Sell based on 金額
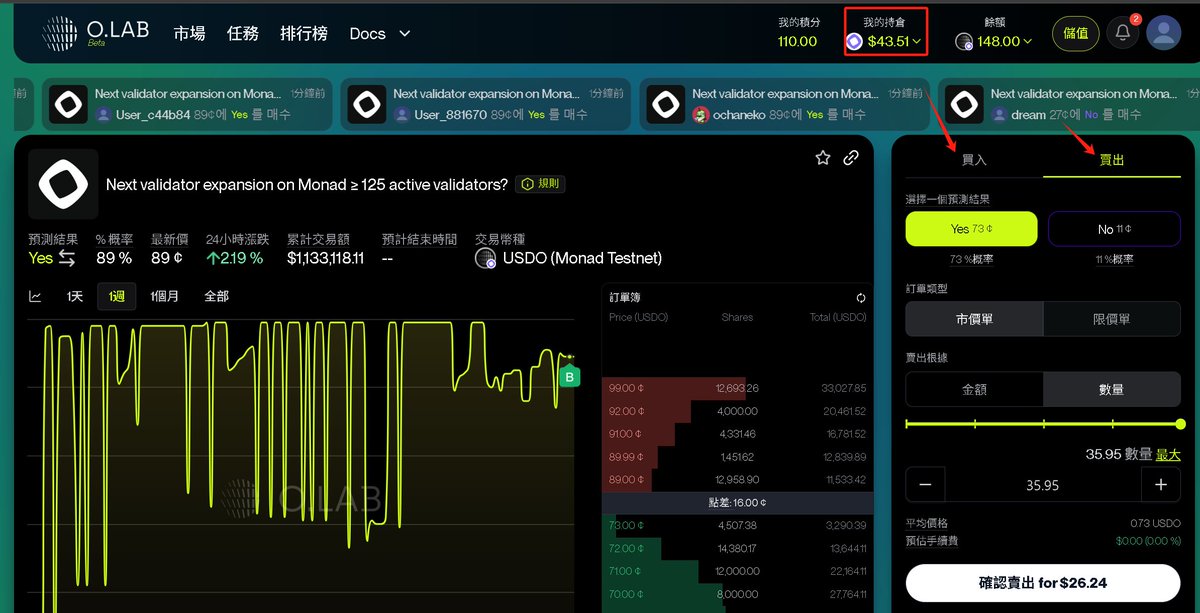This screenshot has height=613, width=1200. (x=974, y=390)
